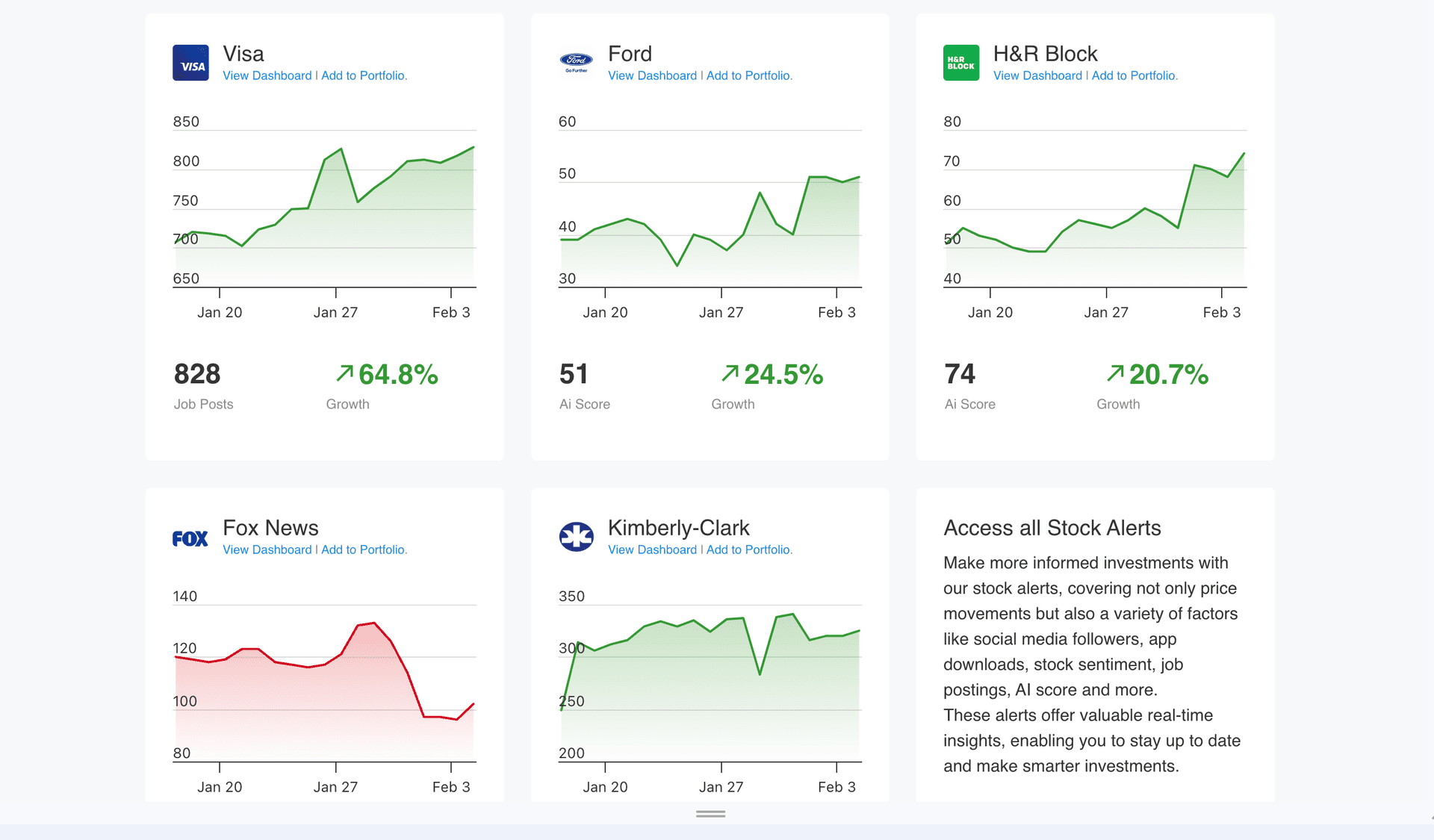Open View Dashboard for Fox News
1434x840 pixels.
point(267,550)
